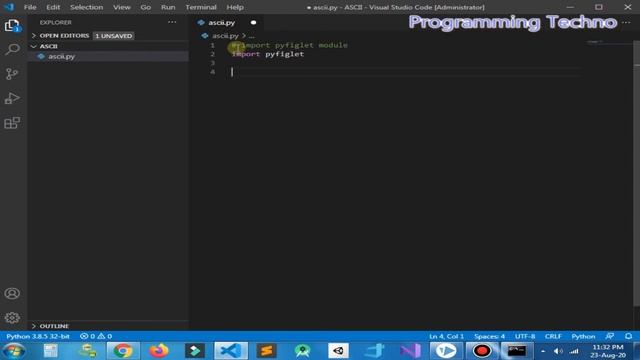Image resolution: width=640 pixels, height=360 pixels.
Task: Open the File menu
Action: point(30,7)
